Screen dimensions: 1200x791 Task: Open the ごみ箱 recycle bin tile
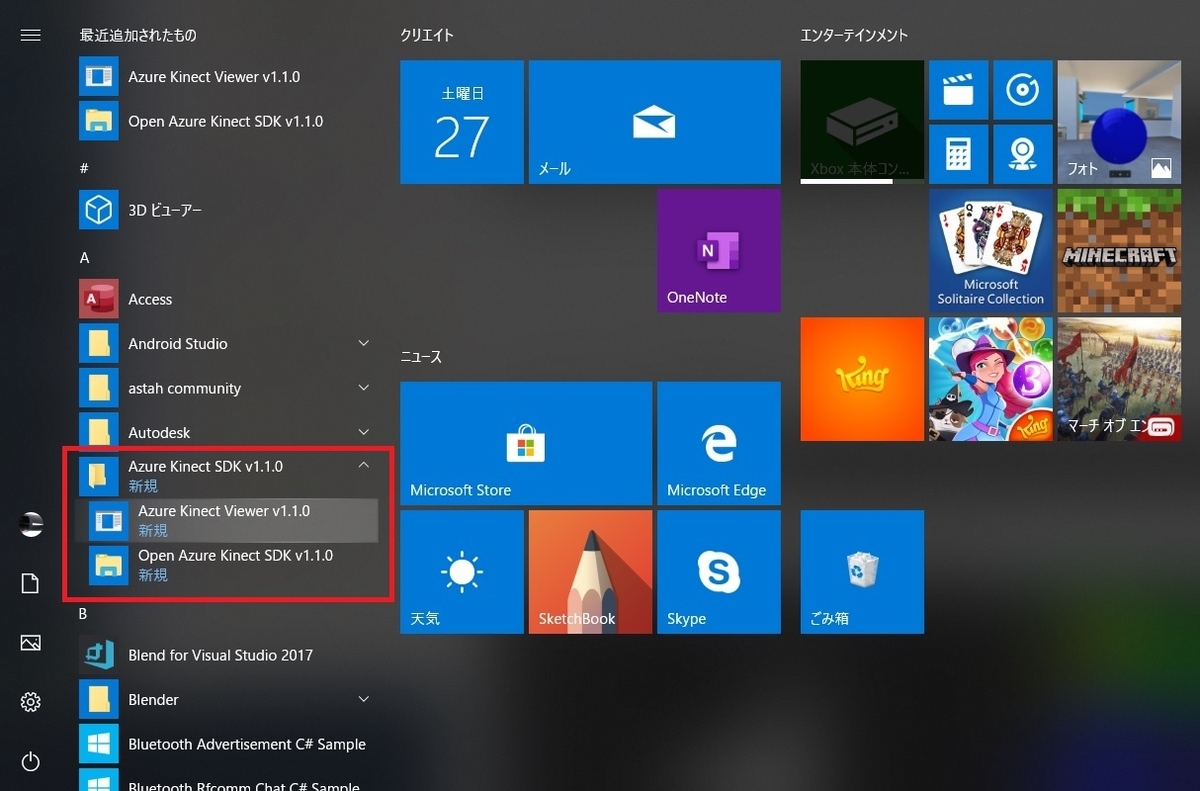pyautogui.click(x=862, y=572)
